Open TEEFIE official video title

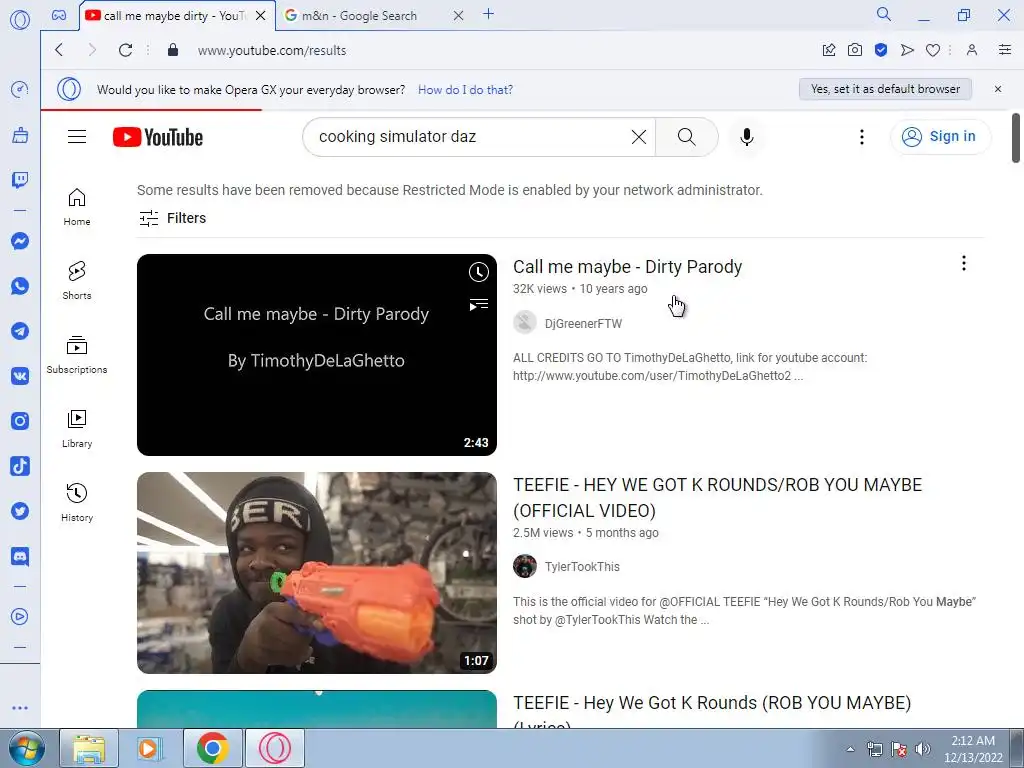(x=717, y=497)
